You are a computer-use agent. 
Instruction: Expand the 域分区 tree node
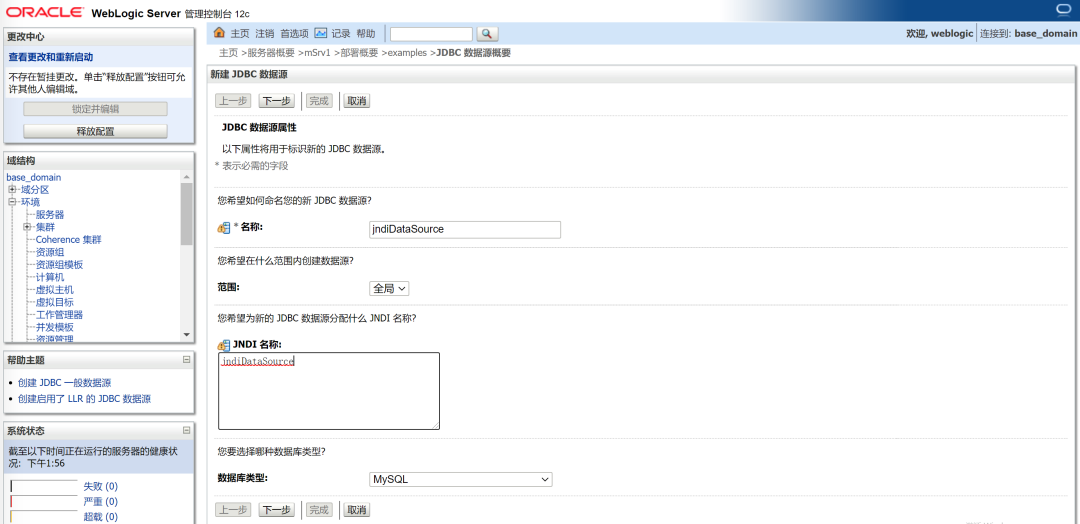(12, 189)
